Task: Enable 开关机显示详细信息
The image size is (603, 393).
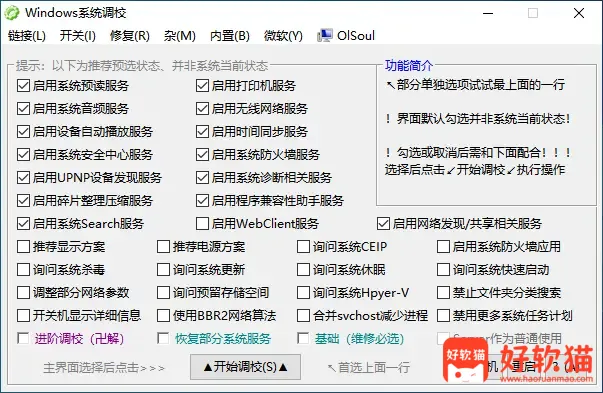Action: point(23,316)
